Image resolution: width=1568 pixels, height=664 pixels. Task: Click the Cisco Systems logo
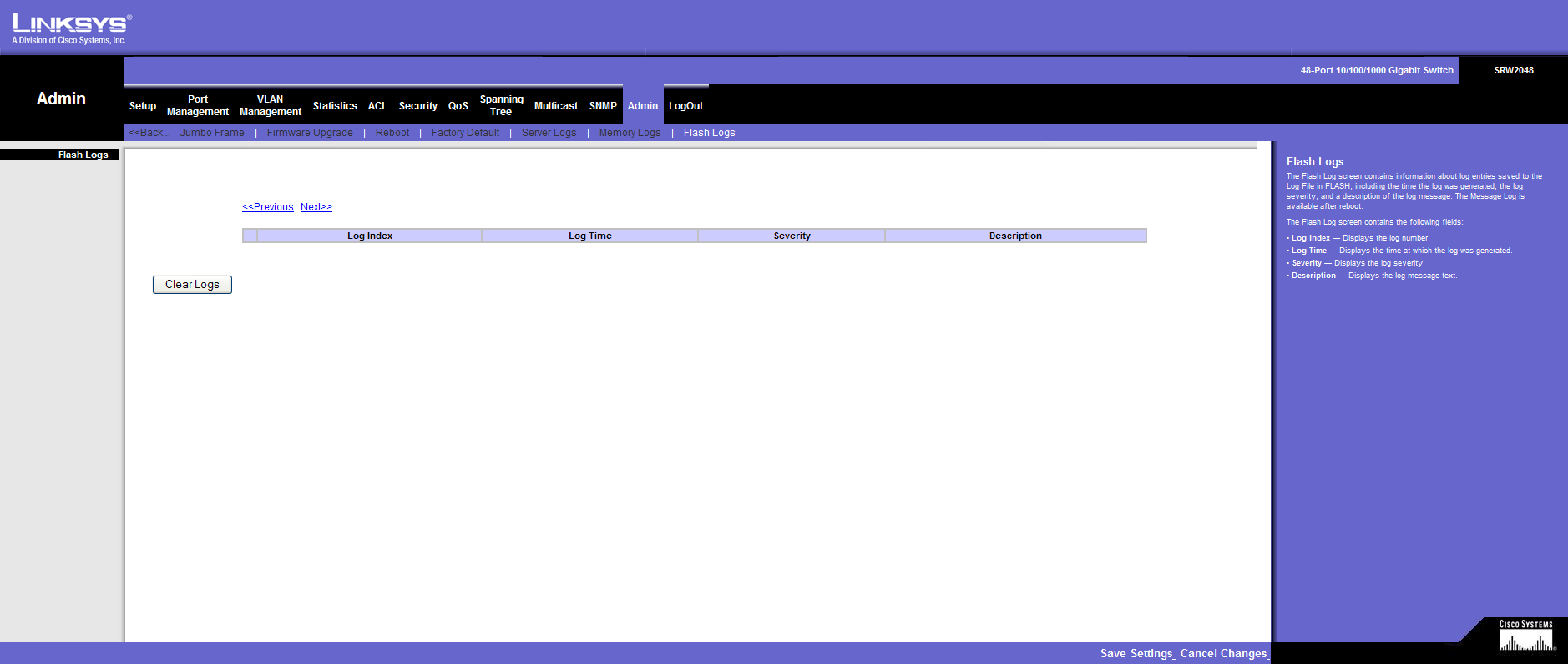[x=1525, y=636]
